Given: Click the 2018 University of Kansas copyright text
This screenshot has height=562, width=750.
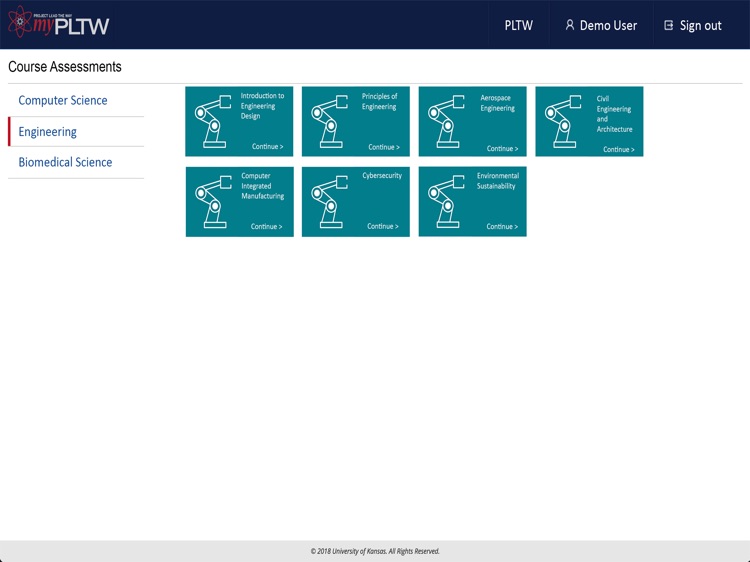Looking at the screenshot, I should 375,551.
